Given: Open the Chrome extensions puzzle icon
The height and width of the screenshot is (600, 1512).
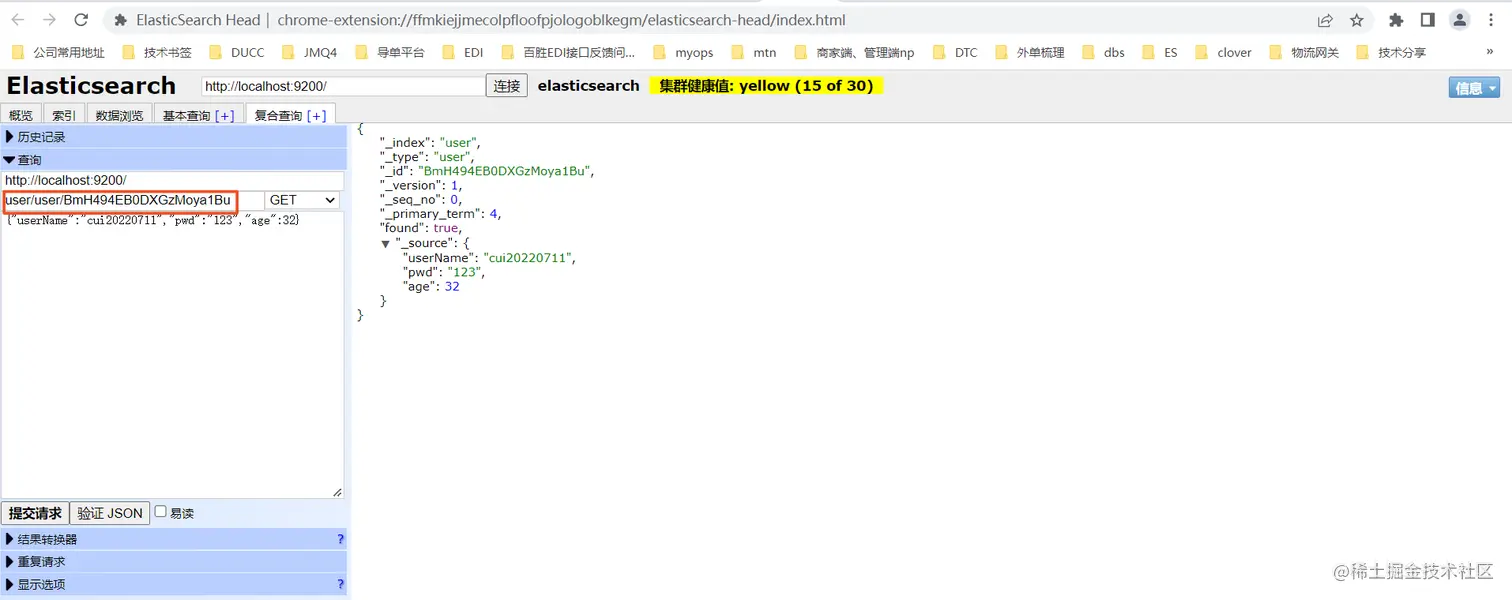Looking at the screenshot, I should (x=1397, y=20).
